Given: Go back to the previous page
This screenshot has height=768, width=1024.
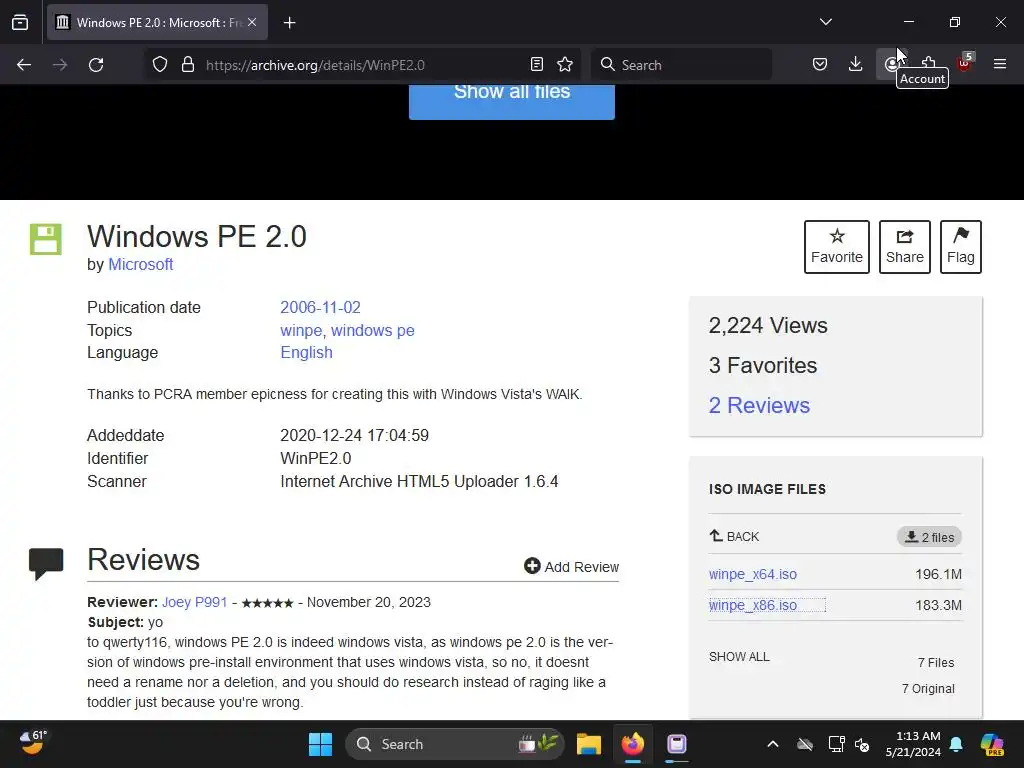Looking at the screenshot, I should (x=24, y=65).
